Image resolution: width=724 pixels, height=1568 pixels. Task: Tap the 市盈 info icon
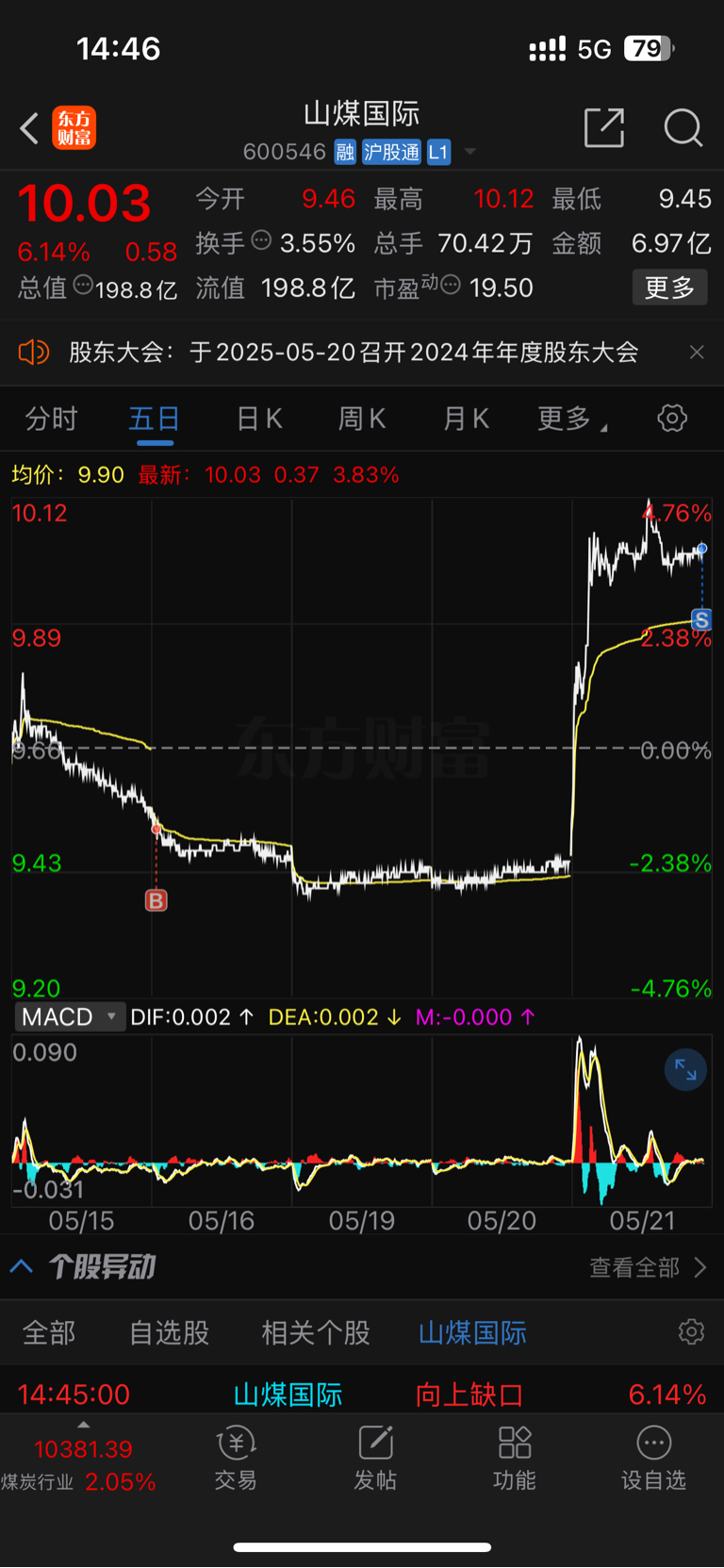(x=451, y=285)
